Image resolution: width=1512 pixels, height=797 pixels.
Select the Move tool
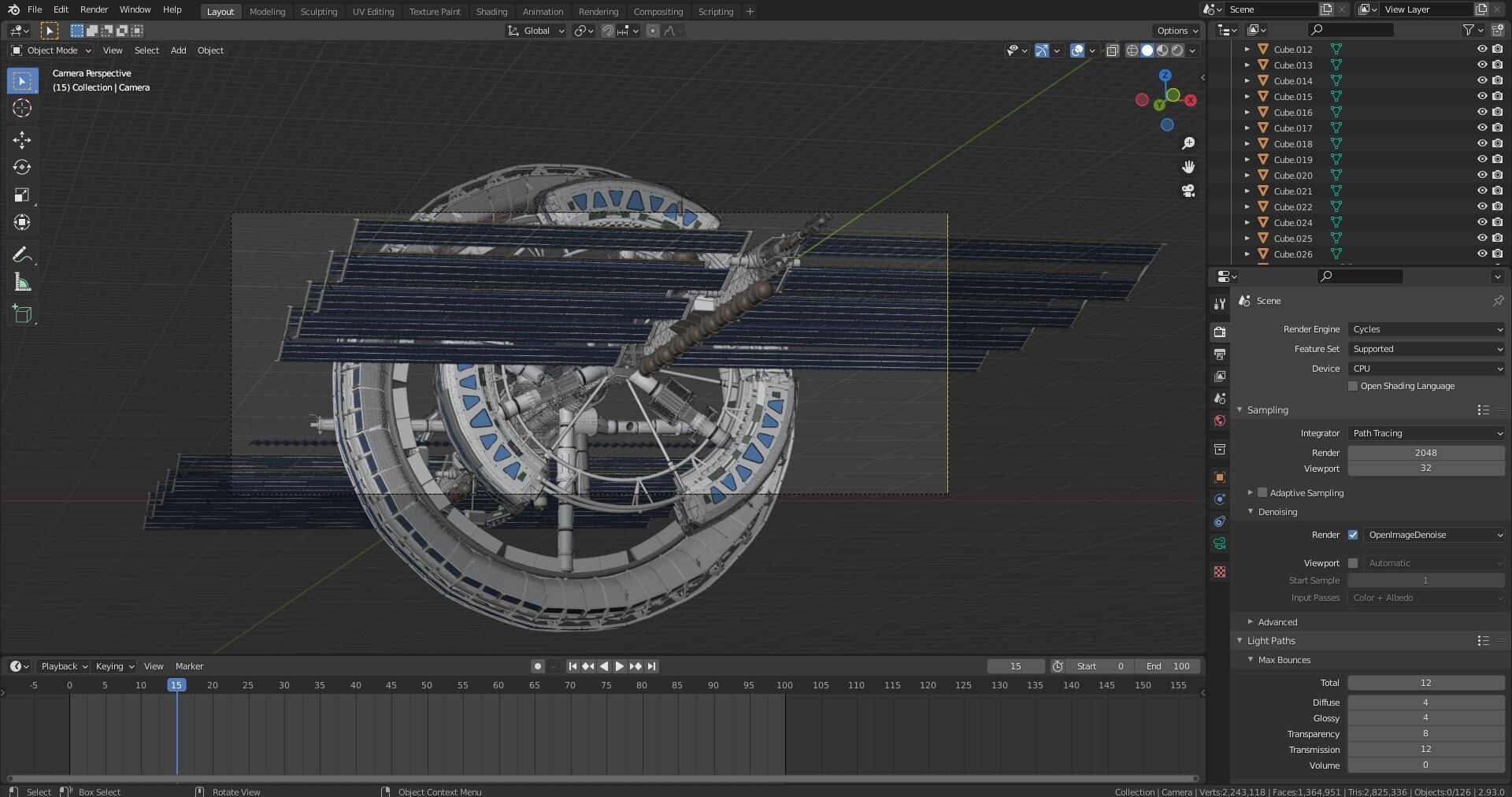22,140
